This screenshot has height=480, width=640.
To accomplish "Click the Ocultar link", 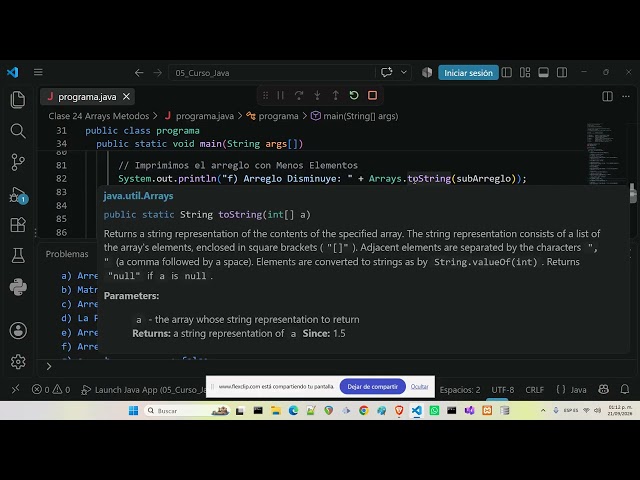I will [419, 387].
